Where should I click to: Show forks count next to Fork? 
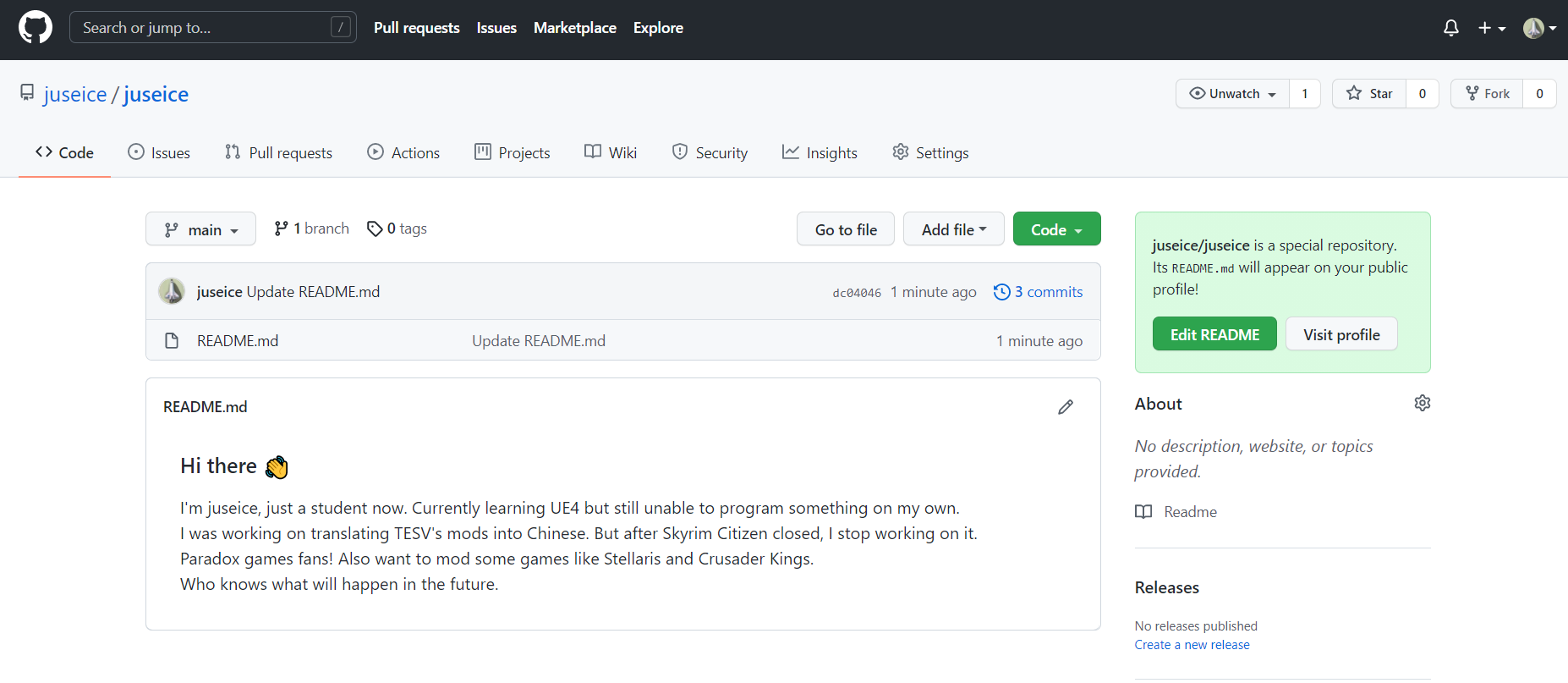(x=1539, y=94)
